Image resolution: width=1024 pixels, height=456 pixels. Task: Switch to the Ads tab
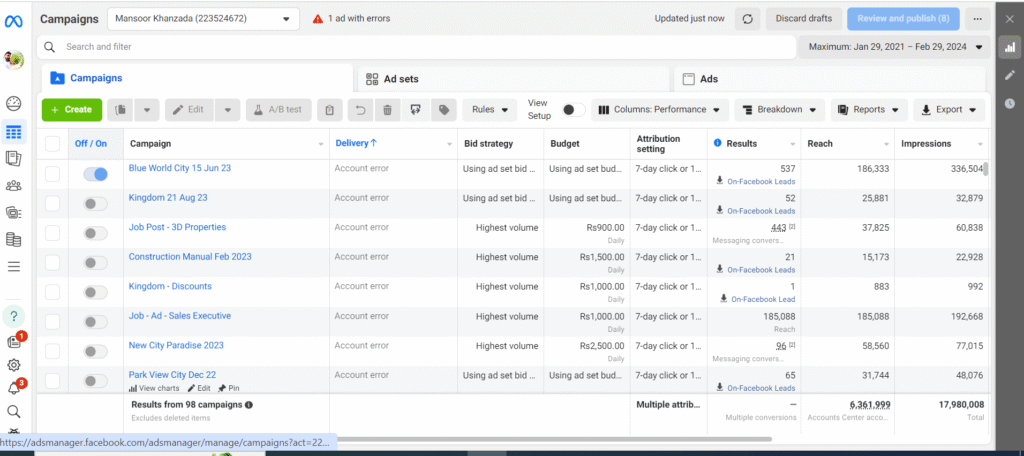coord(829,79)
